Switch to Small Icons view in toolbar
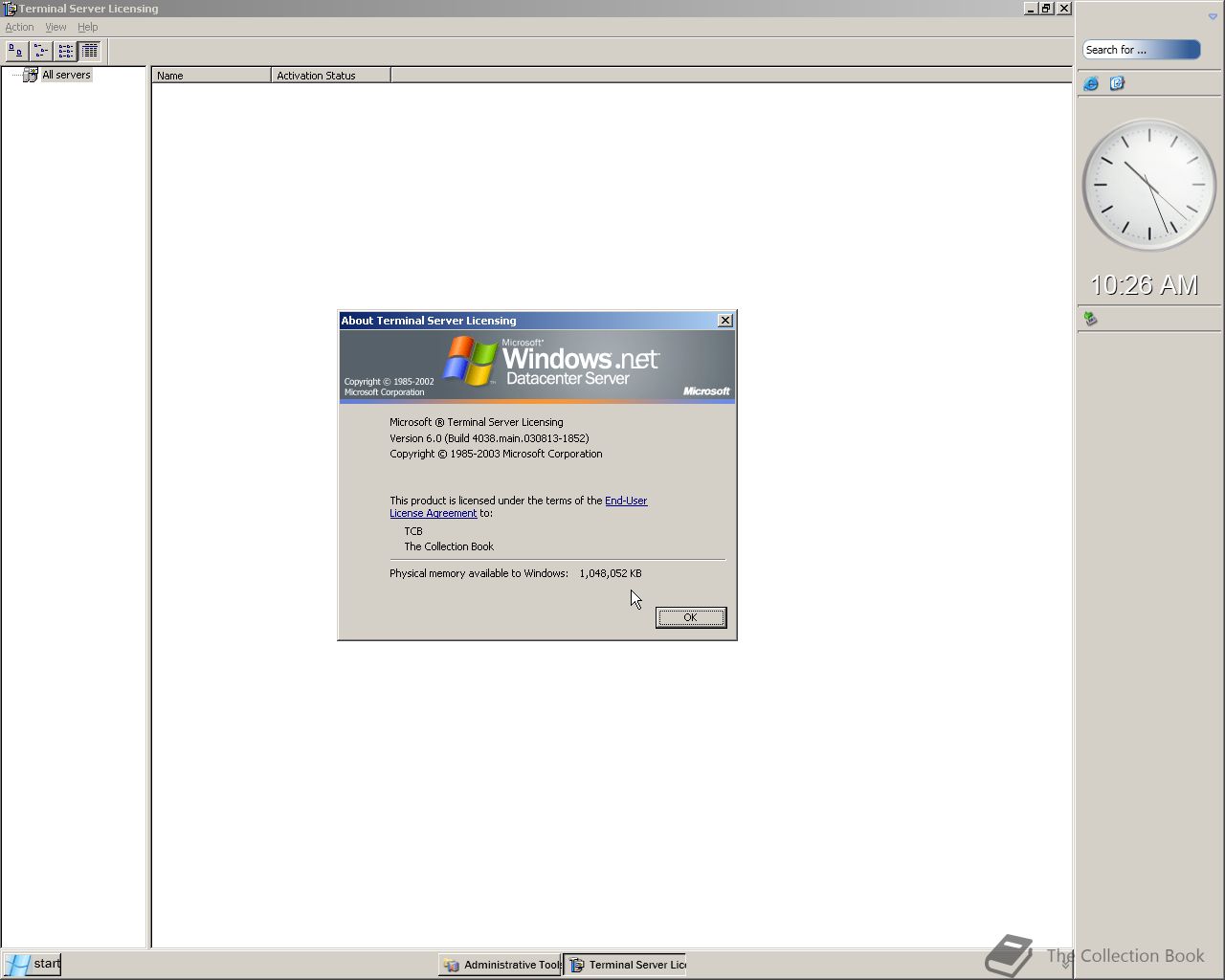The height and width of the screenshot is (980, 1225). pyautogui.click(x=41, y=51)
